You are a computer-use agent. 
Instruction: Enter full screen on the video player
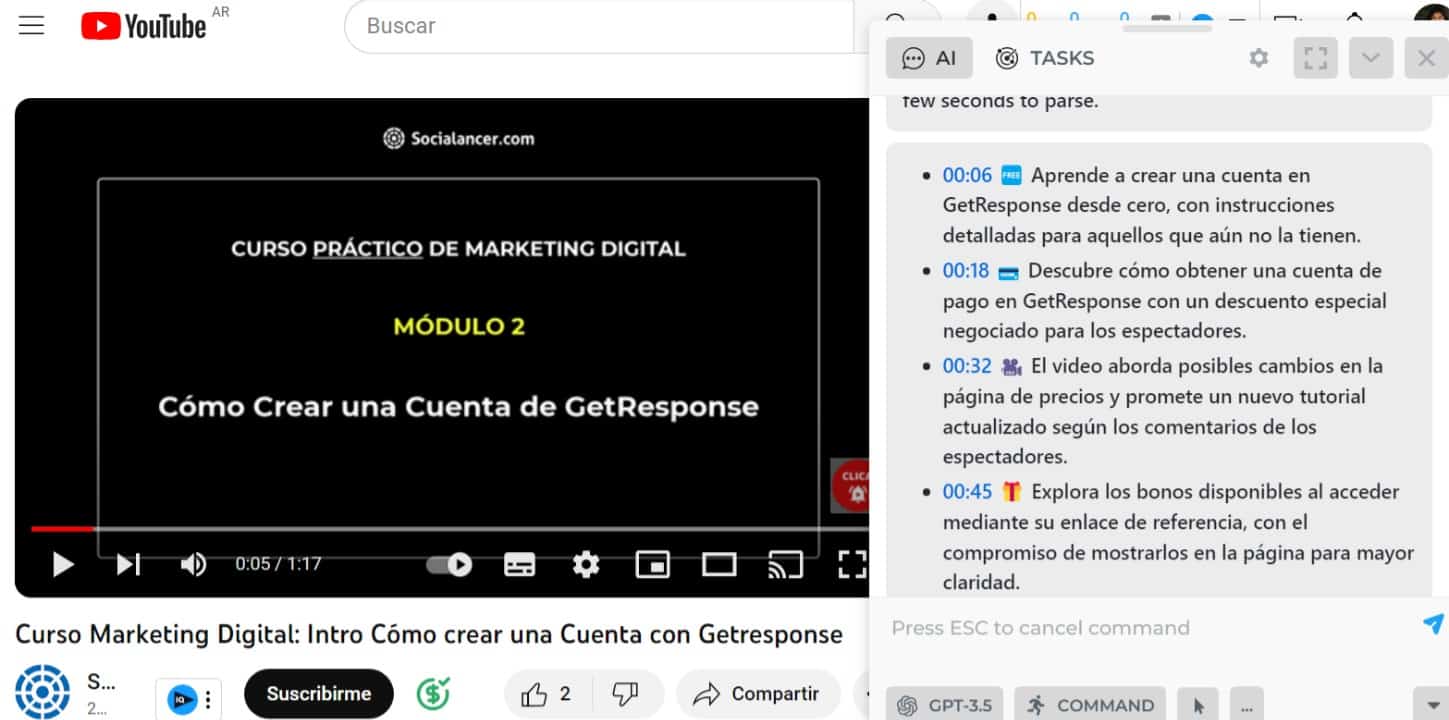tap(852, 565)
